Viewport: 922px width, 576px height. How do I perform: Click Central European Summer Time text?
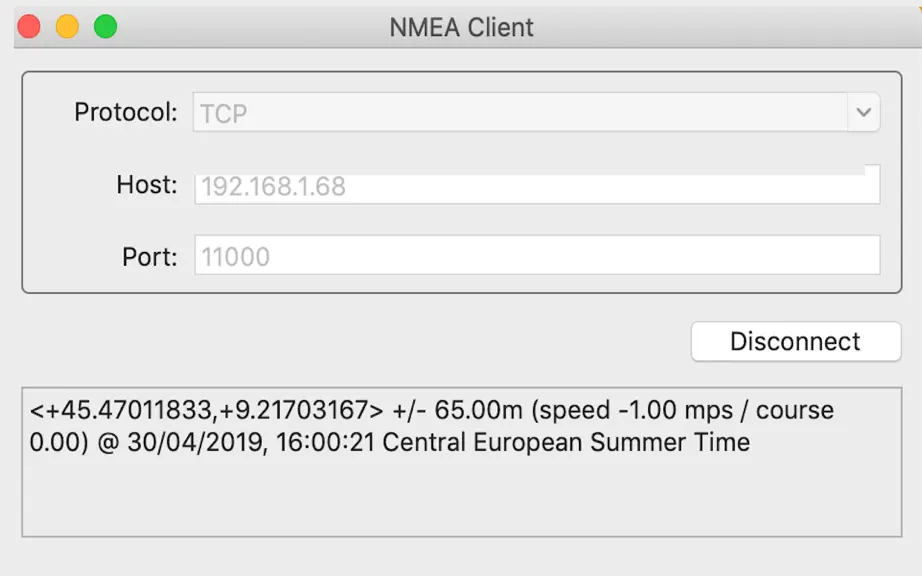pos(566,442)
